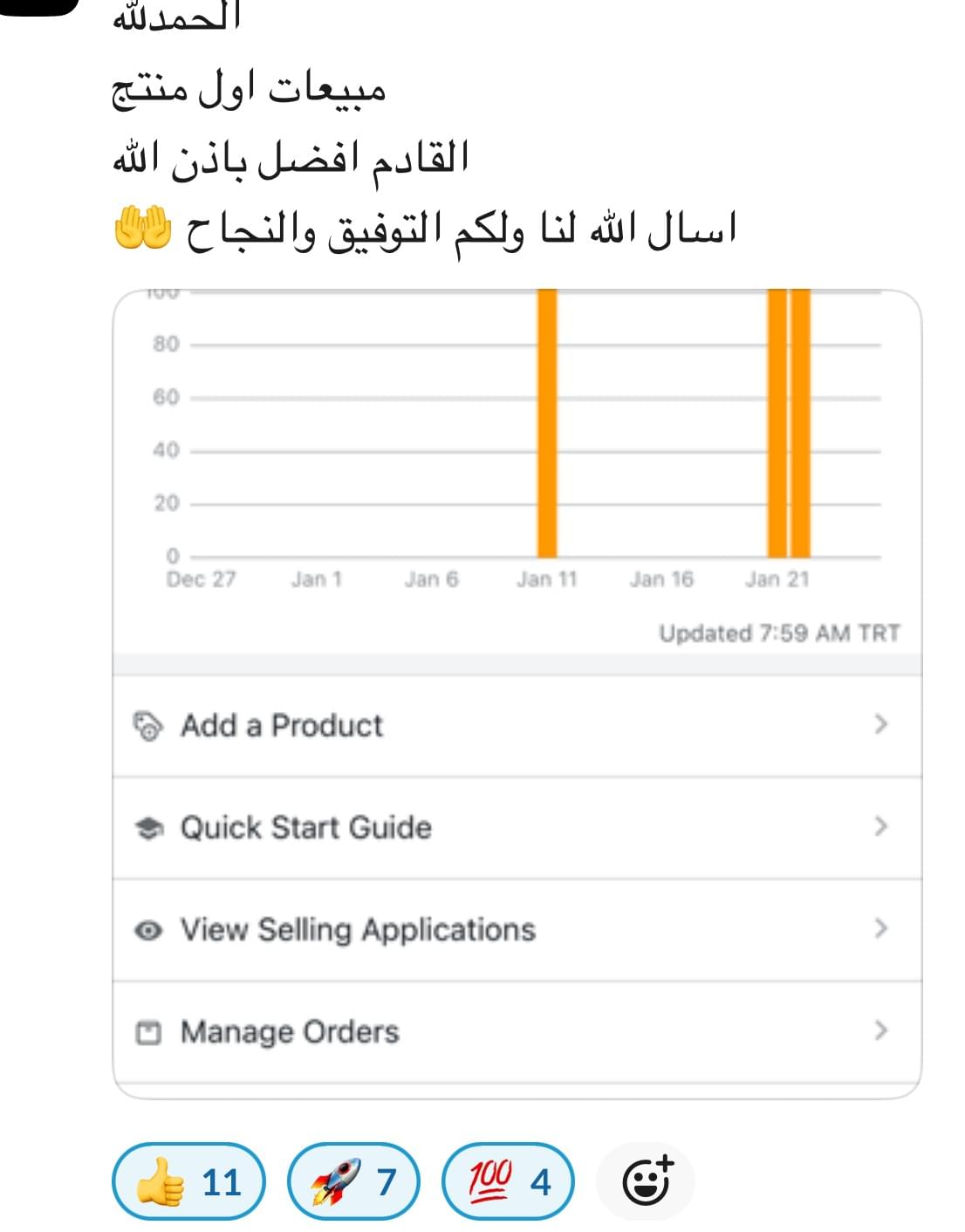Click the Add a Product tag icon
The height and width of the screenshot is (1232, 965).
click(147, 726)
